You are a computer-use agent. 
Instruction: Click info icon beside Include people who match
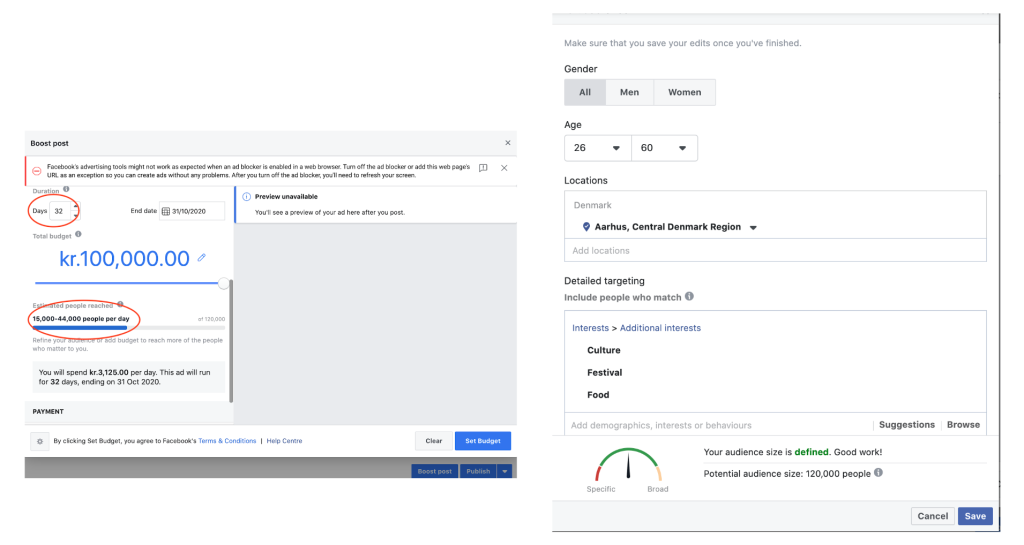689,297
